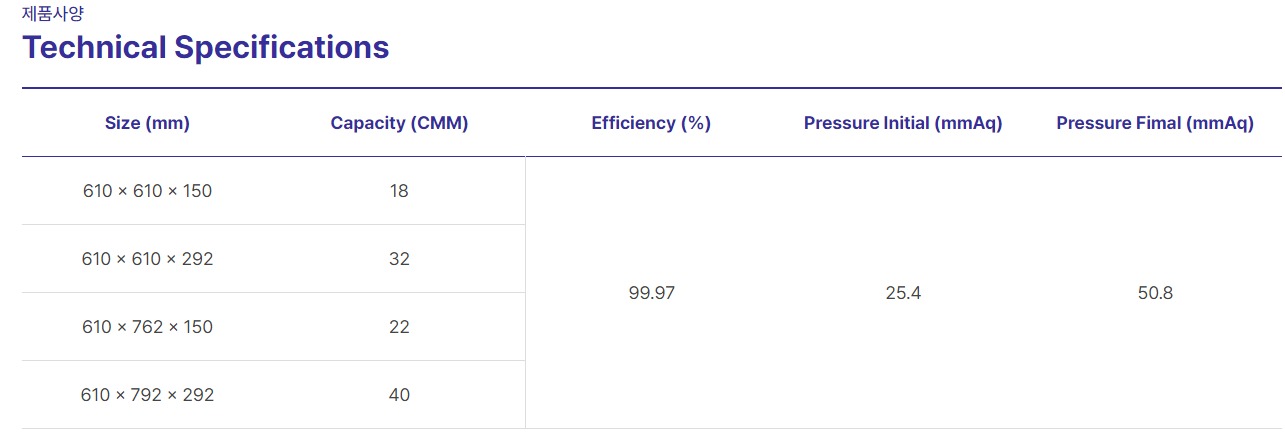Select the capacity value 32
The width and height of the screenshot is (1285, 437).
click(x=399, y=259)
